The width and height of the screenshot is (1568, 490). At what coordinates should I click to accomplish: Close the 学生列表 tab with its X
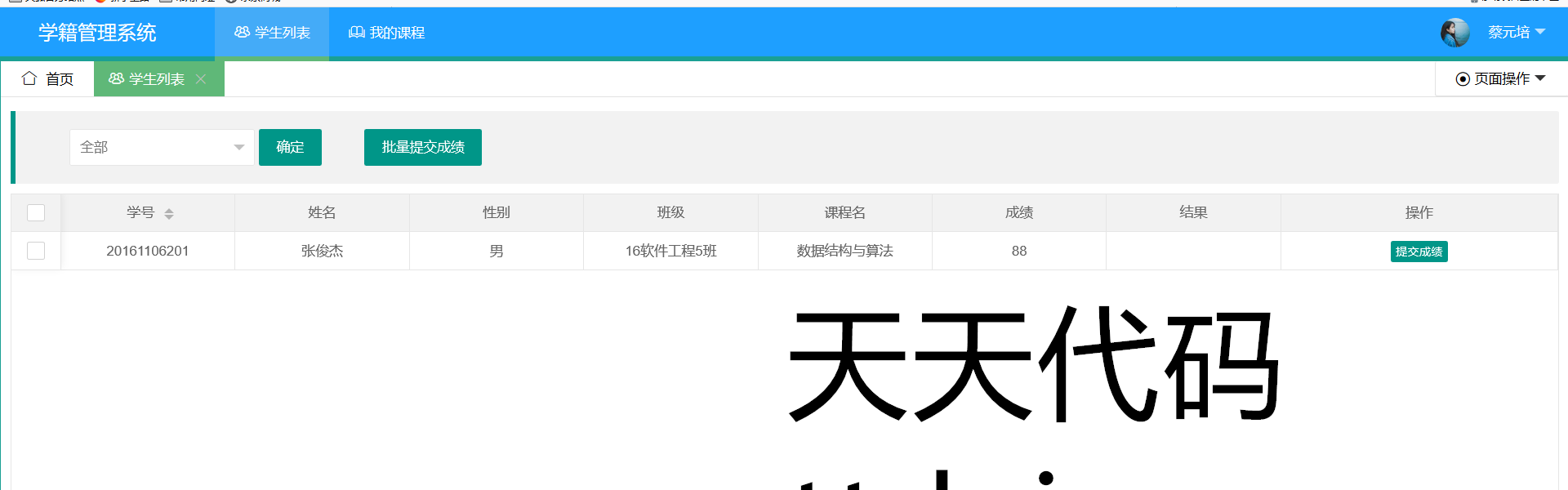tap(201, 79)
